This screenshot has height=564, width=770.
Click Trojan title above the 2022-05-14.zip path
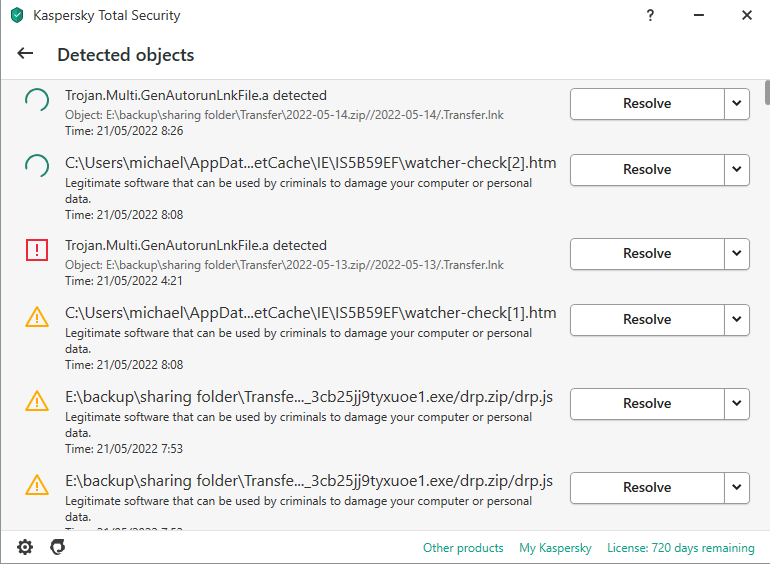(196, 95)
